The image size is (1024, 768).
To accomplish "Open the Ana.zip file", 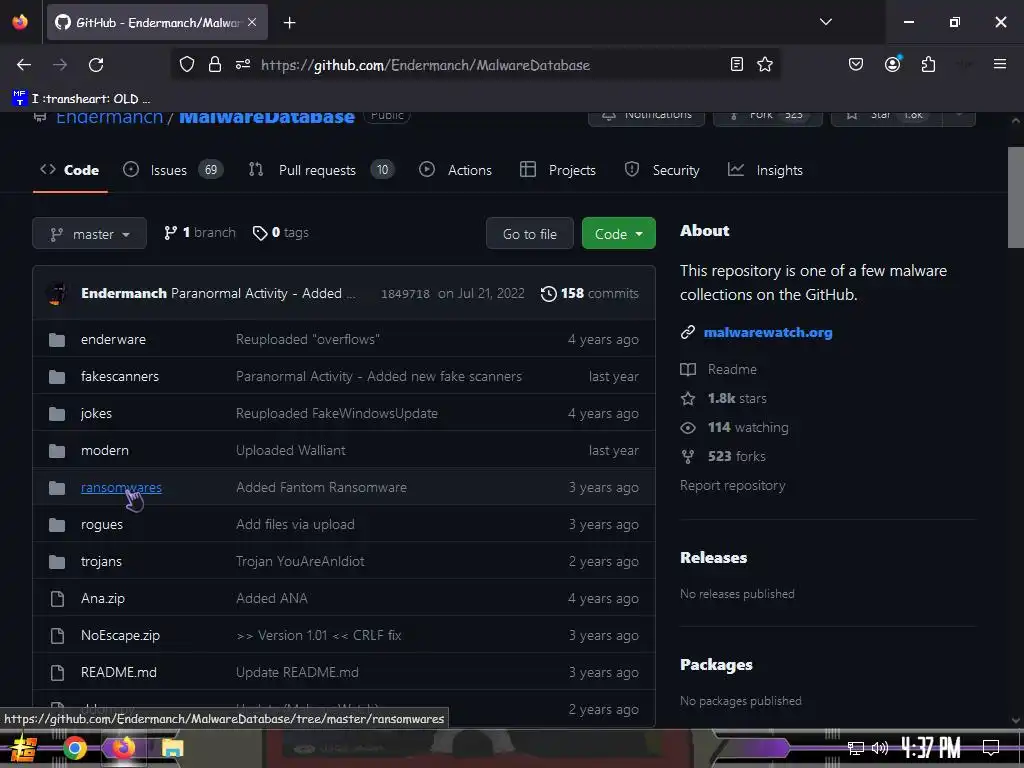I will pyautogui.click(x=103, y=598).
